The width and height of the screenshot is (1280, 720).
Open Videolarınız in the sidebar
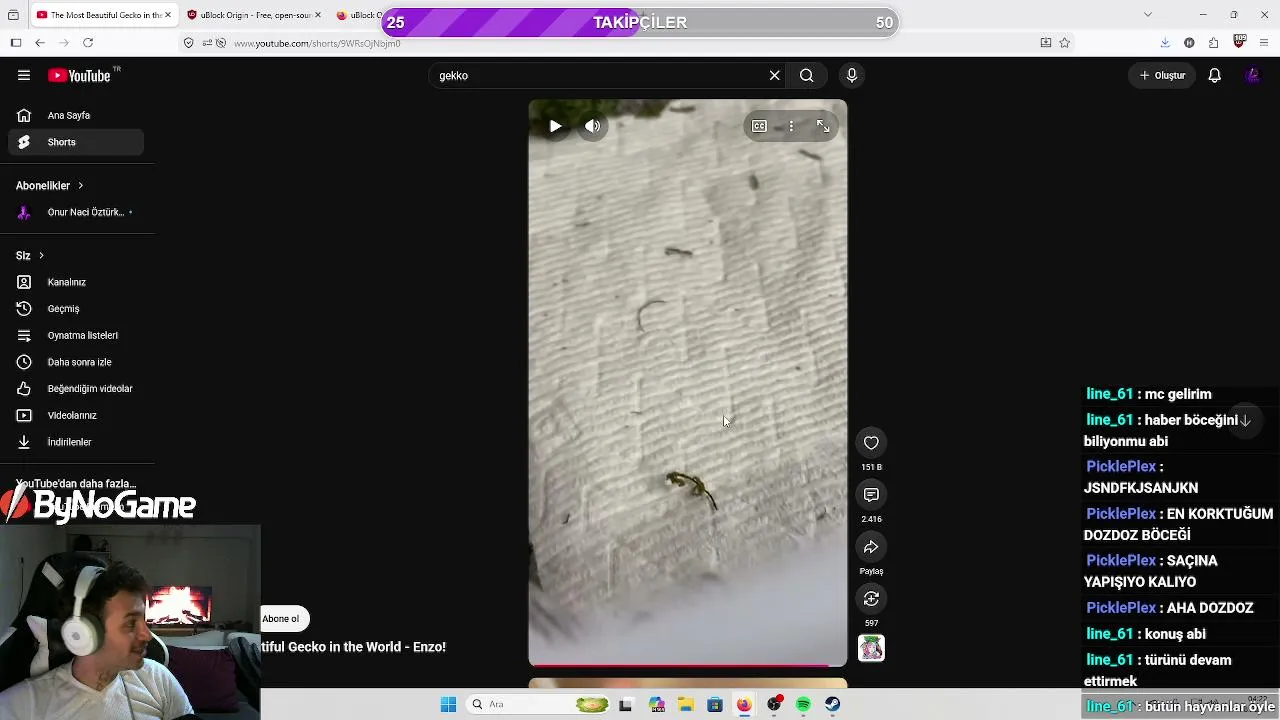coord(76,415)
